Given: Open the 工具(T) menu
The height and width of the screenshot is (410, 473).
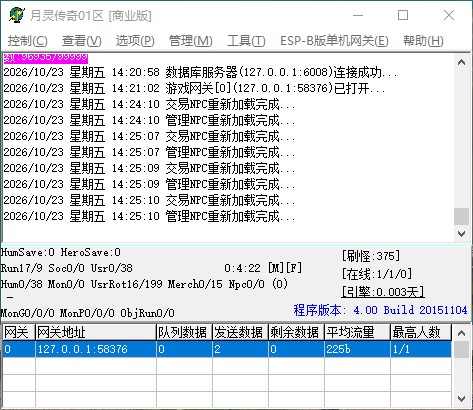Looking at the screenshot, I should 246,41.
